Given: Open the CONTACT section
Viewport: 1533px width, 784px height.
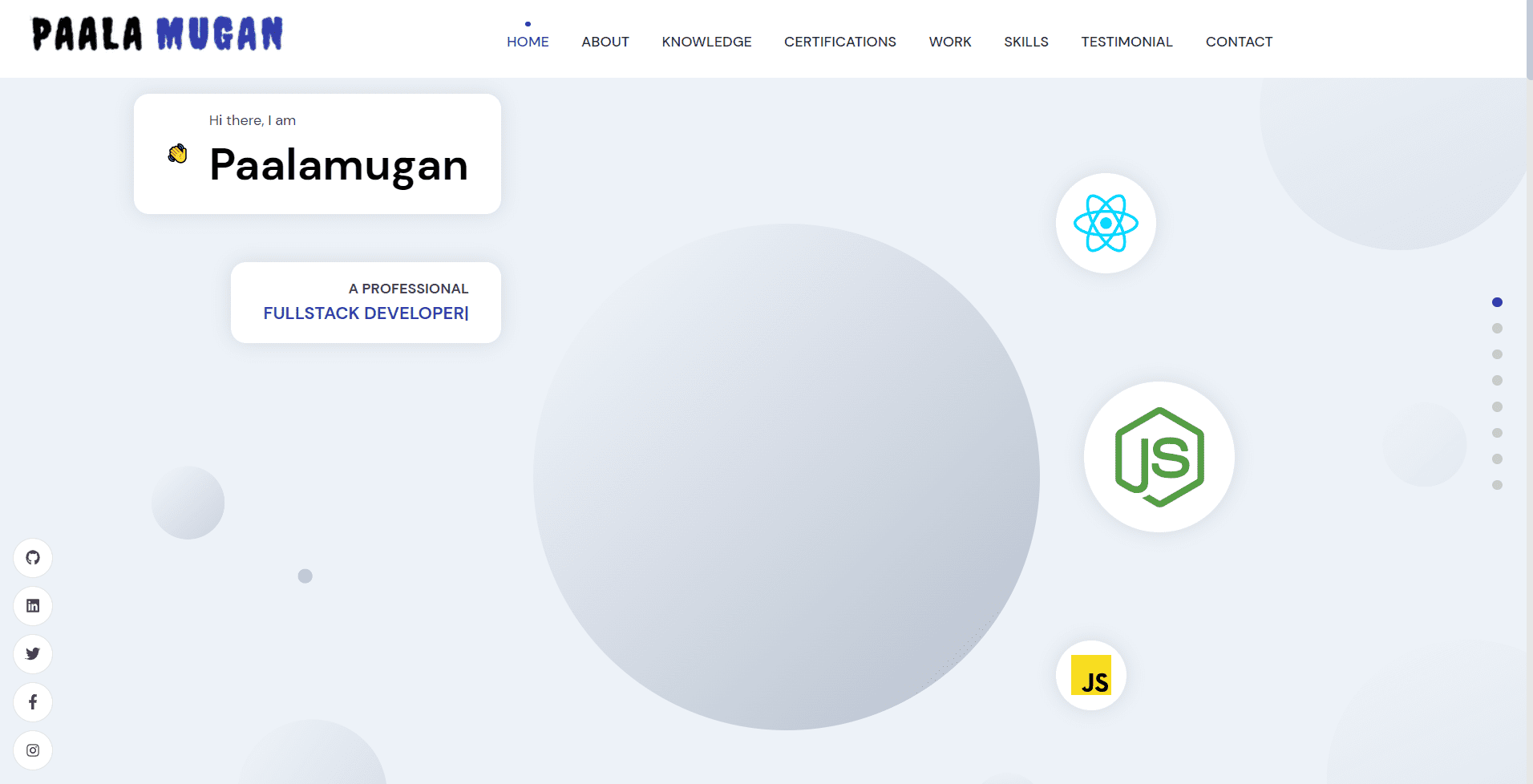Looking at the screenshot, I should point(1239,42).
